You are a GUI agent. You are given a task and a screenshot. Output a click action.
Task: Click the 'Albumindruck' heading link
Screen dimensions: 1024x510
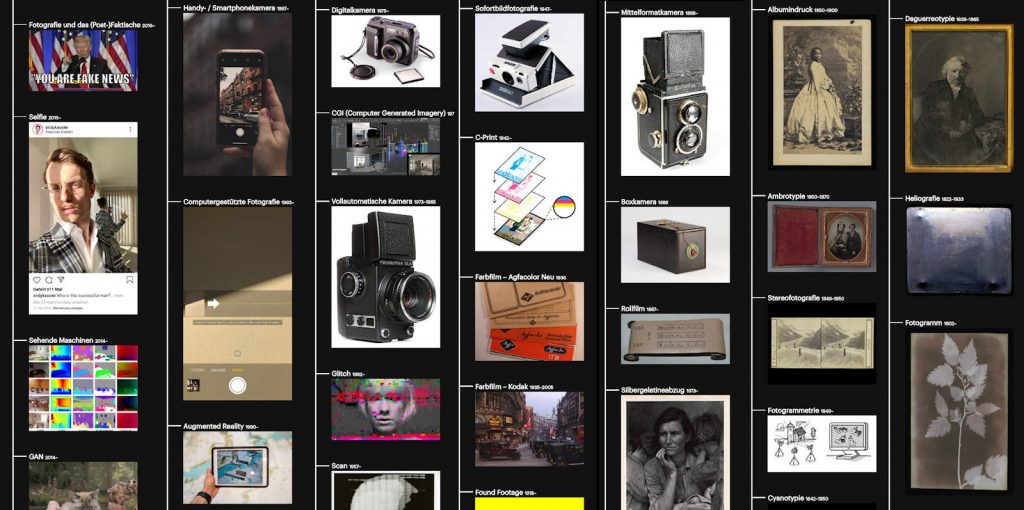point(796,9)
